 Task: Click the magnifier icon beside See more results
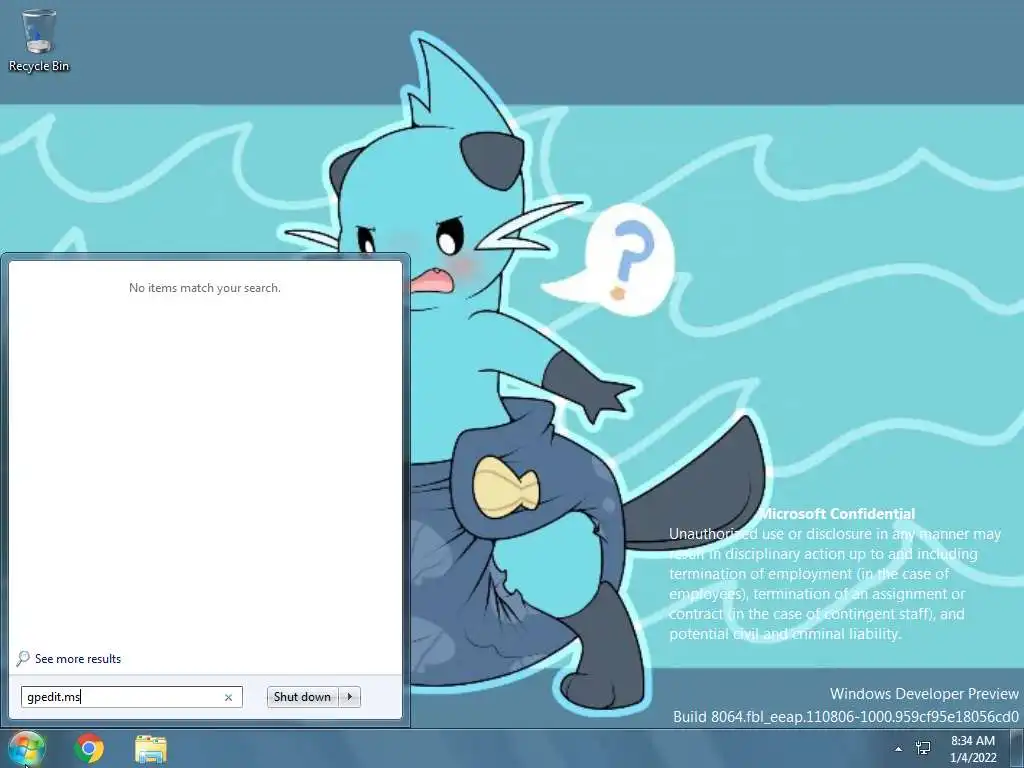click(x=23, y=658)
